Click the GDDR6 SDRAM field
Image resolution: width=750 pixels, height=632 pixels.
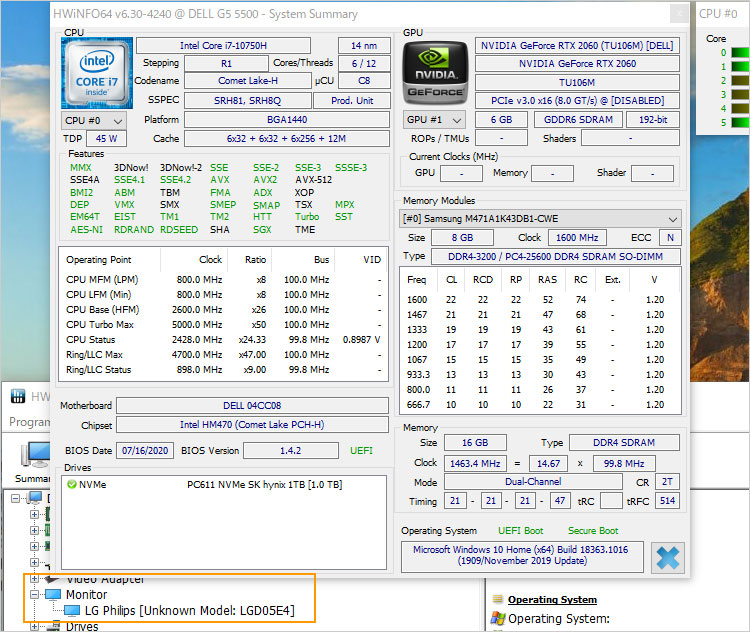click(578, 120)
